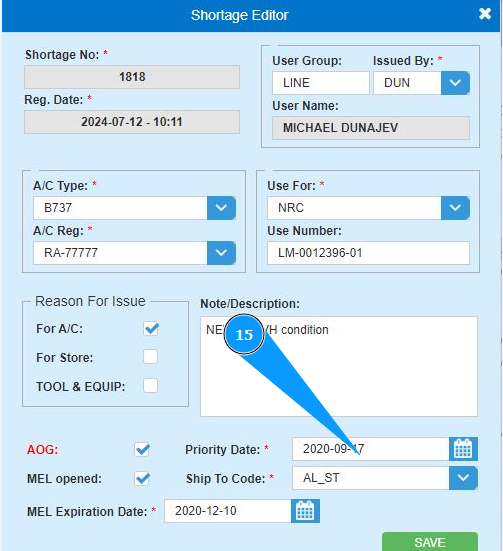Expand the Issued By dropdown
This screenshot has height=551, width=503.
(x=455, y=83)
